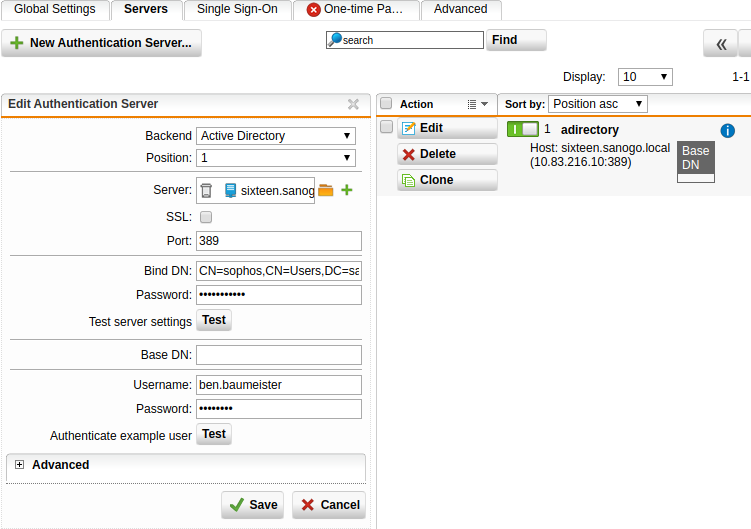The height and width of the screenshot is (529, 751).
Task: Click New Authentication Server button
Action: click(102, 43)
